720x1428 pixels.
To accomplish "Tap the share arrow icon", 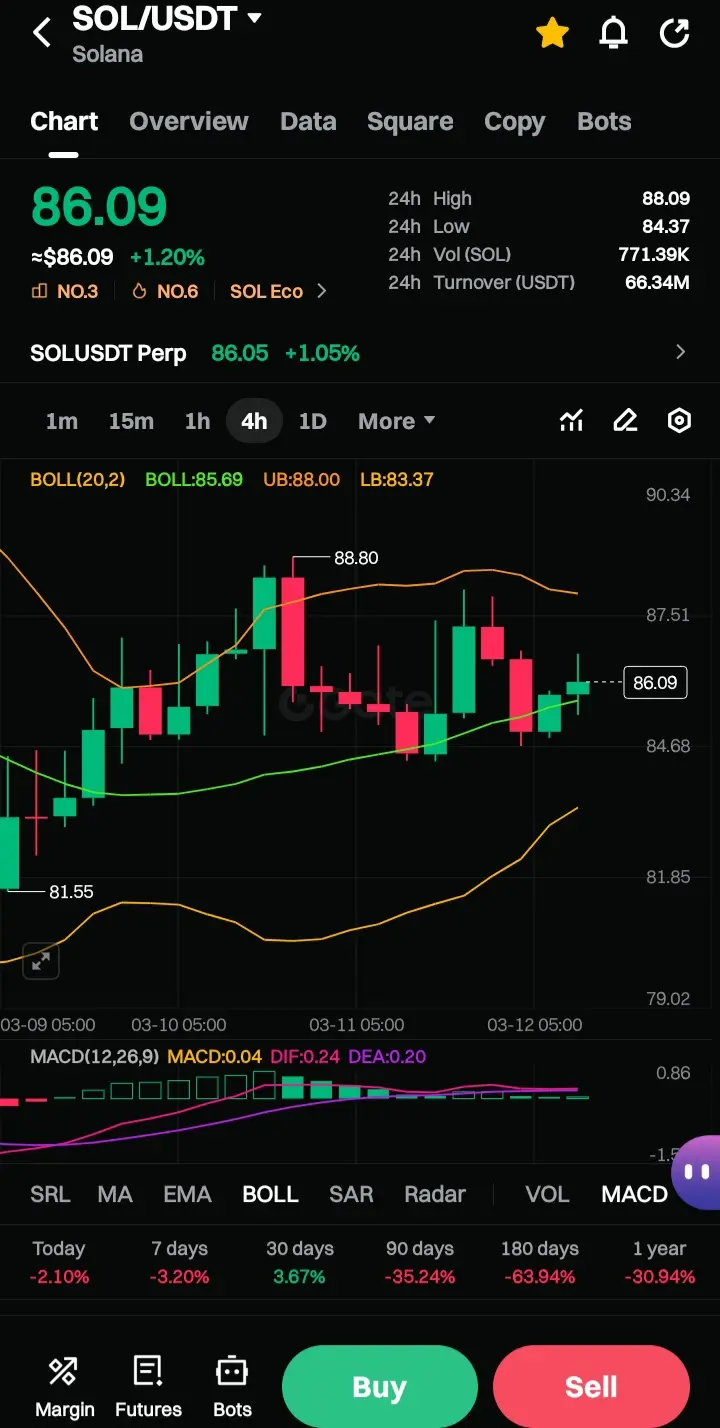I will click(x=675, y=33).
